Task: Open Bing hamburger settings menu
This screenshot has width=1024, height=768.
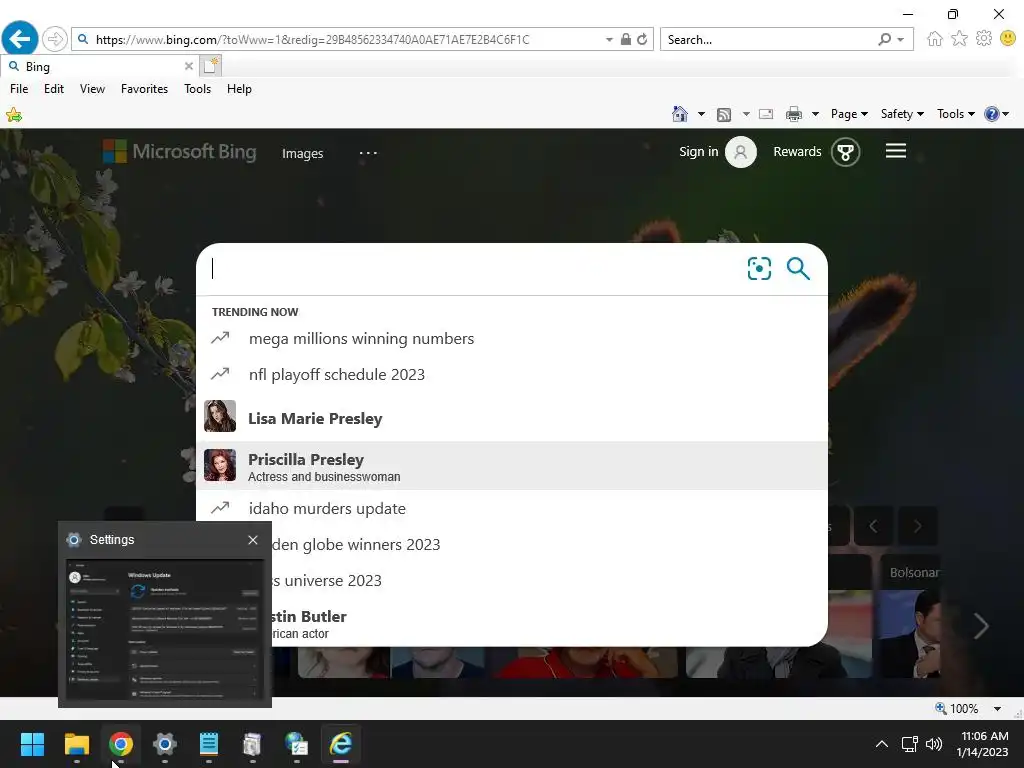Action: [x=895, y=151]
